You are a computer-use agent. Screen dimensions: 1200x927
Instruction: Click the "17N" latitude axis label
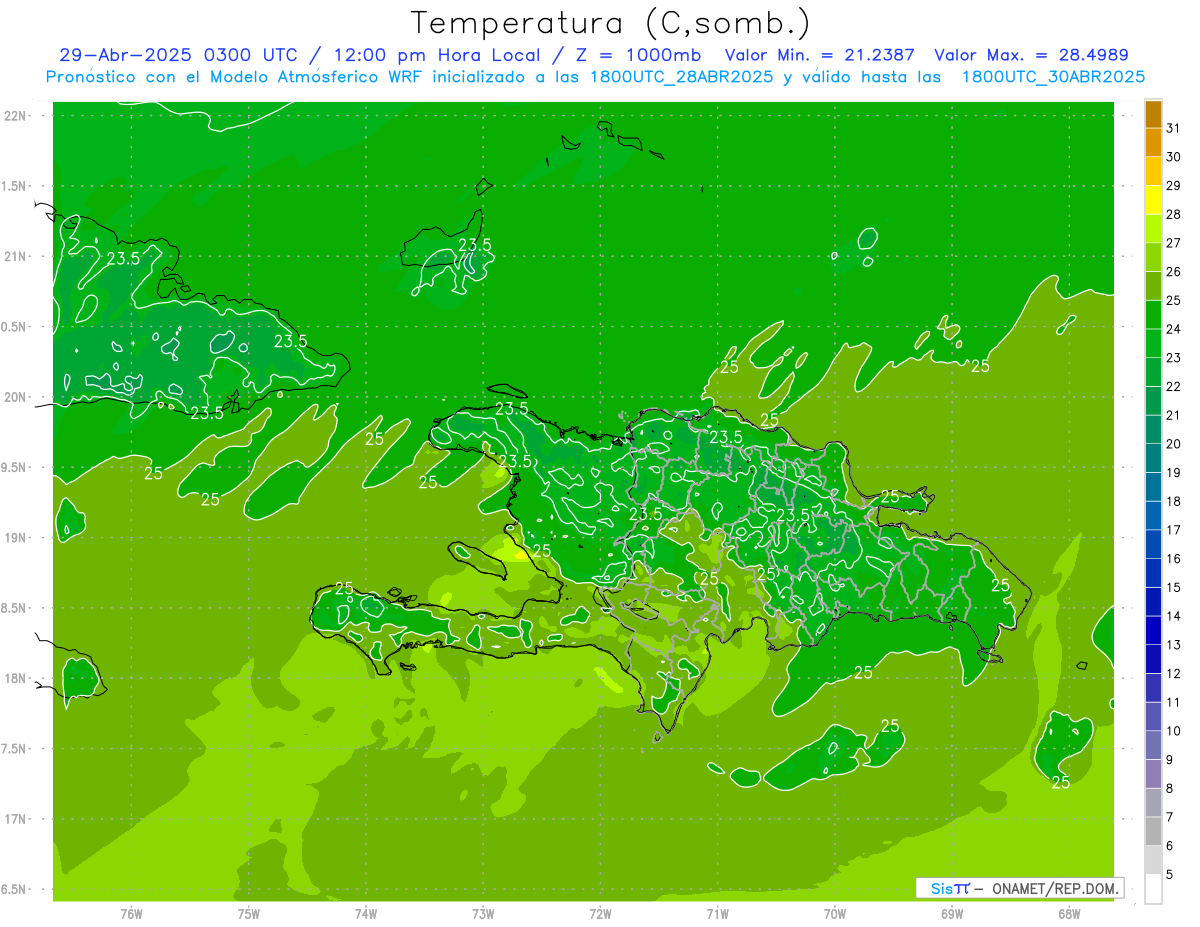click(x=14, y=819)
